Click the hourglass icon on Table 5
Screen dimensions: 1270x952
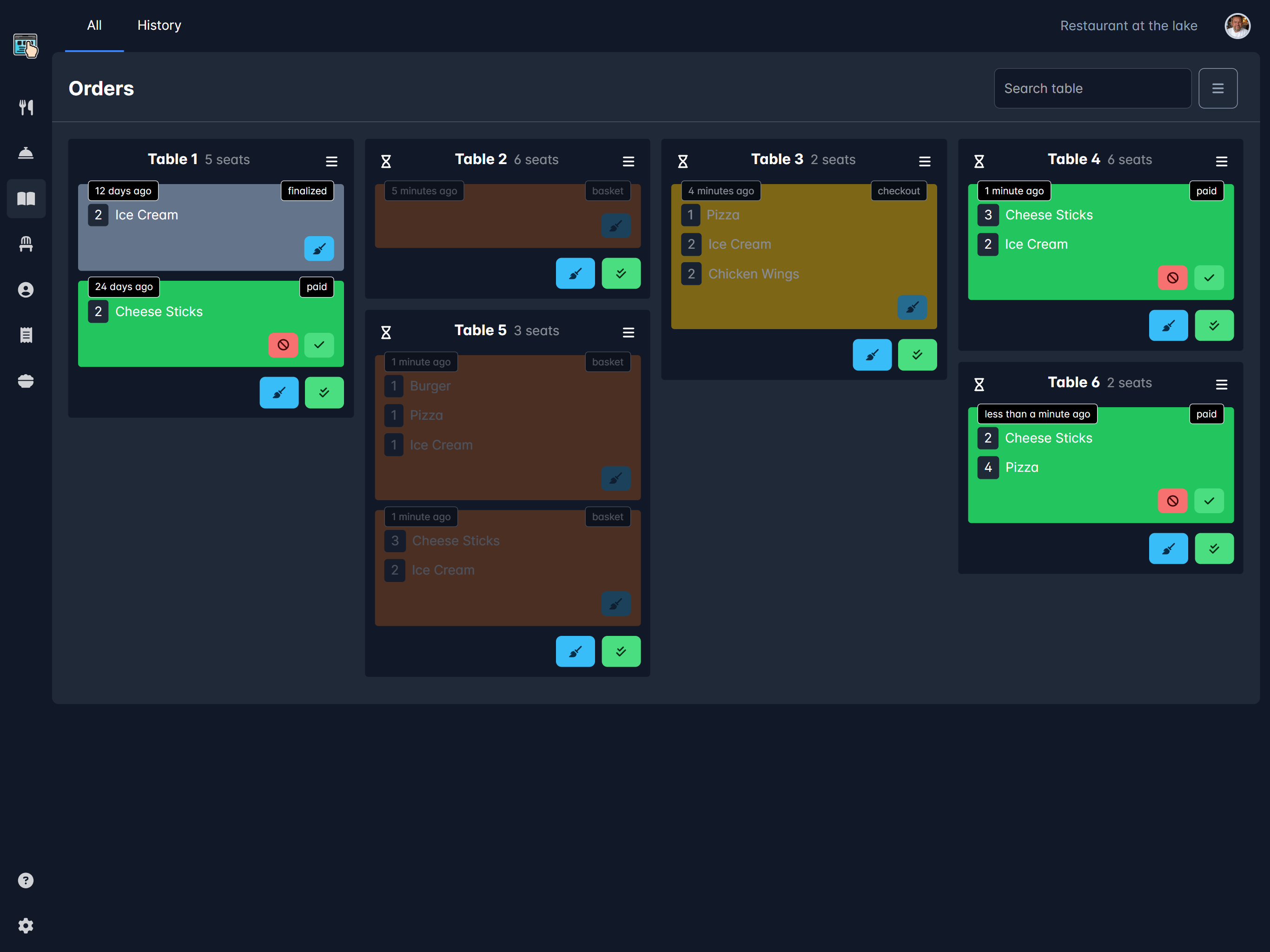[386, 332]
